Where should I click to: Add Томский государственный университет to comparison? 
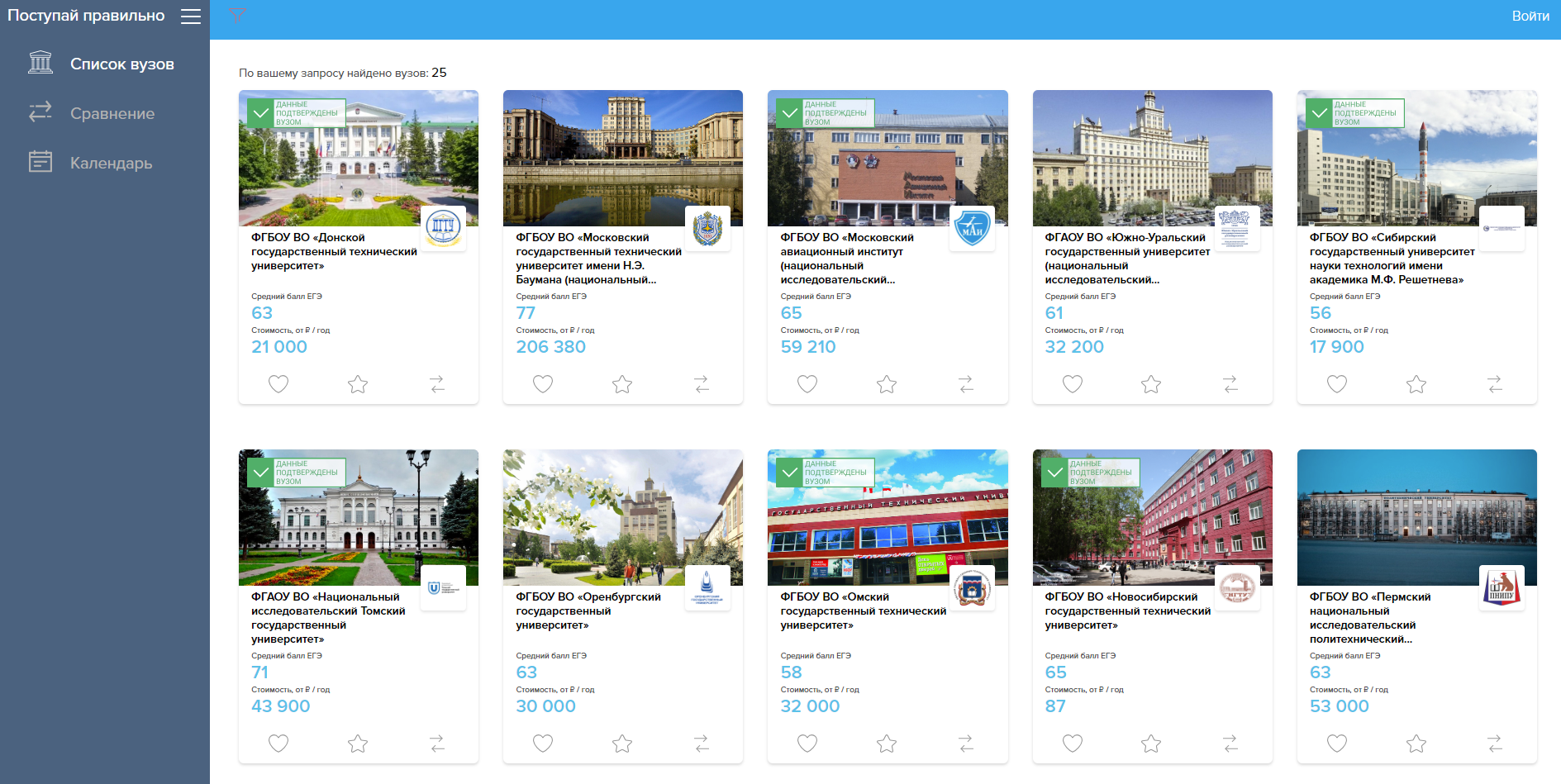pos(437,744)
